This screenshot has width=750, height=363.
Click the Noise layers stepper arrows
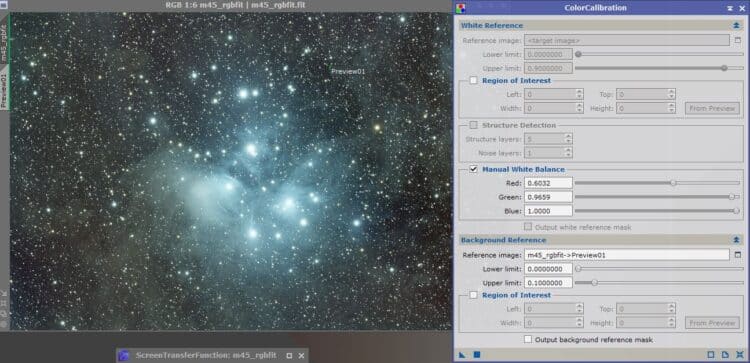[568, 153]
